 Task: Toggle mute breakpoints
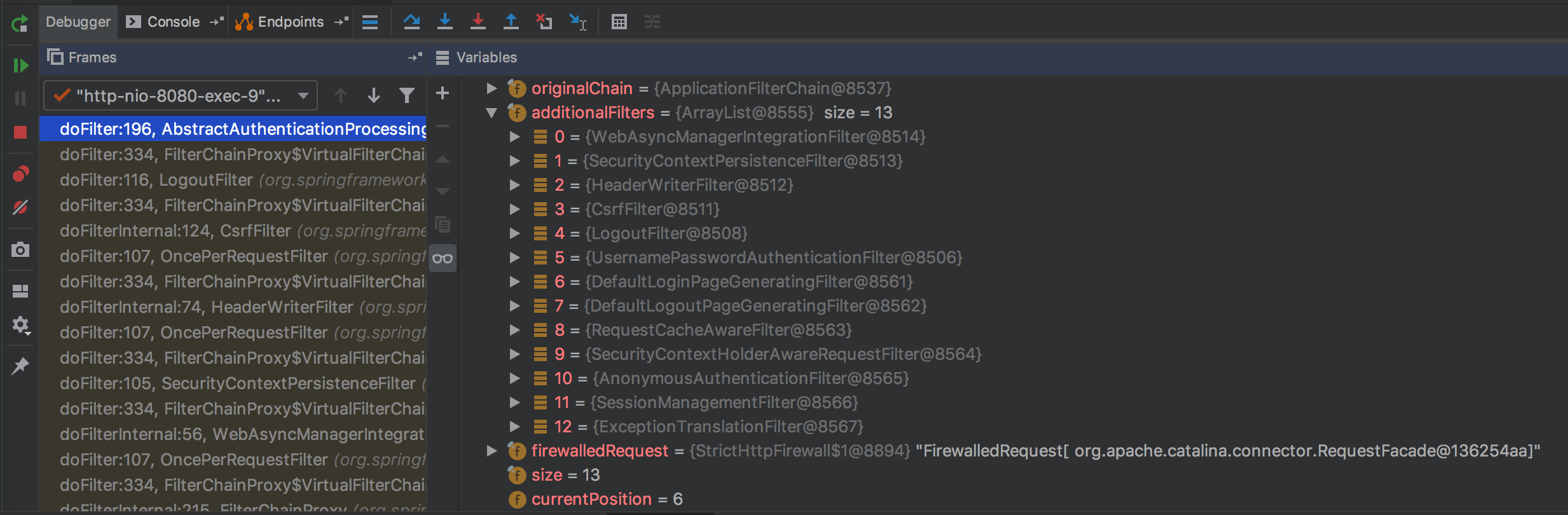coord(20,207)
